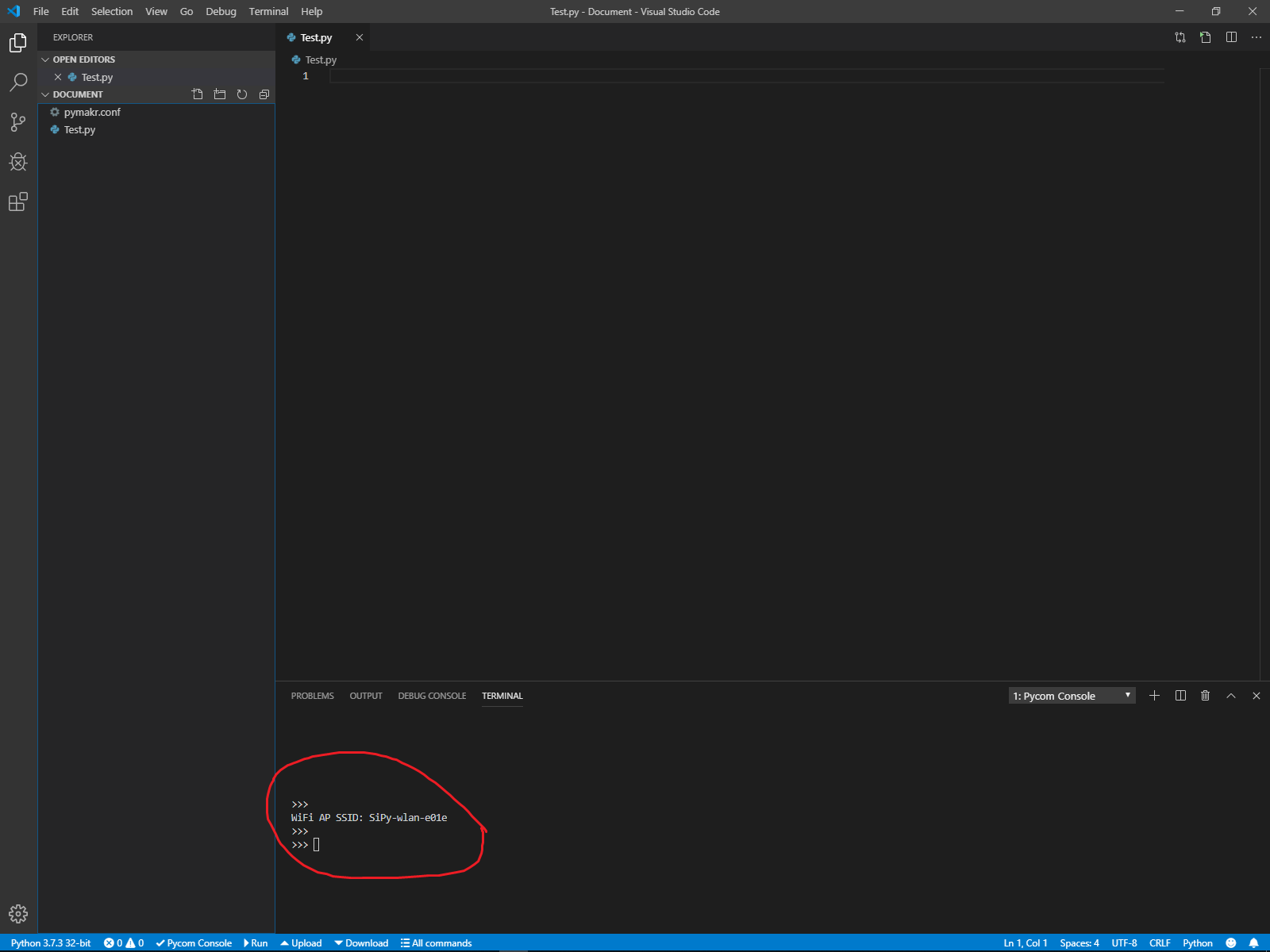Open the Pycom Console terminal dropdown
This screenshot has height=952, width=1270.
tap(1072, 696)
